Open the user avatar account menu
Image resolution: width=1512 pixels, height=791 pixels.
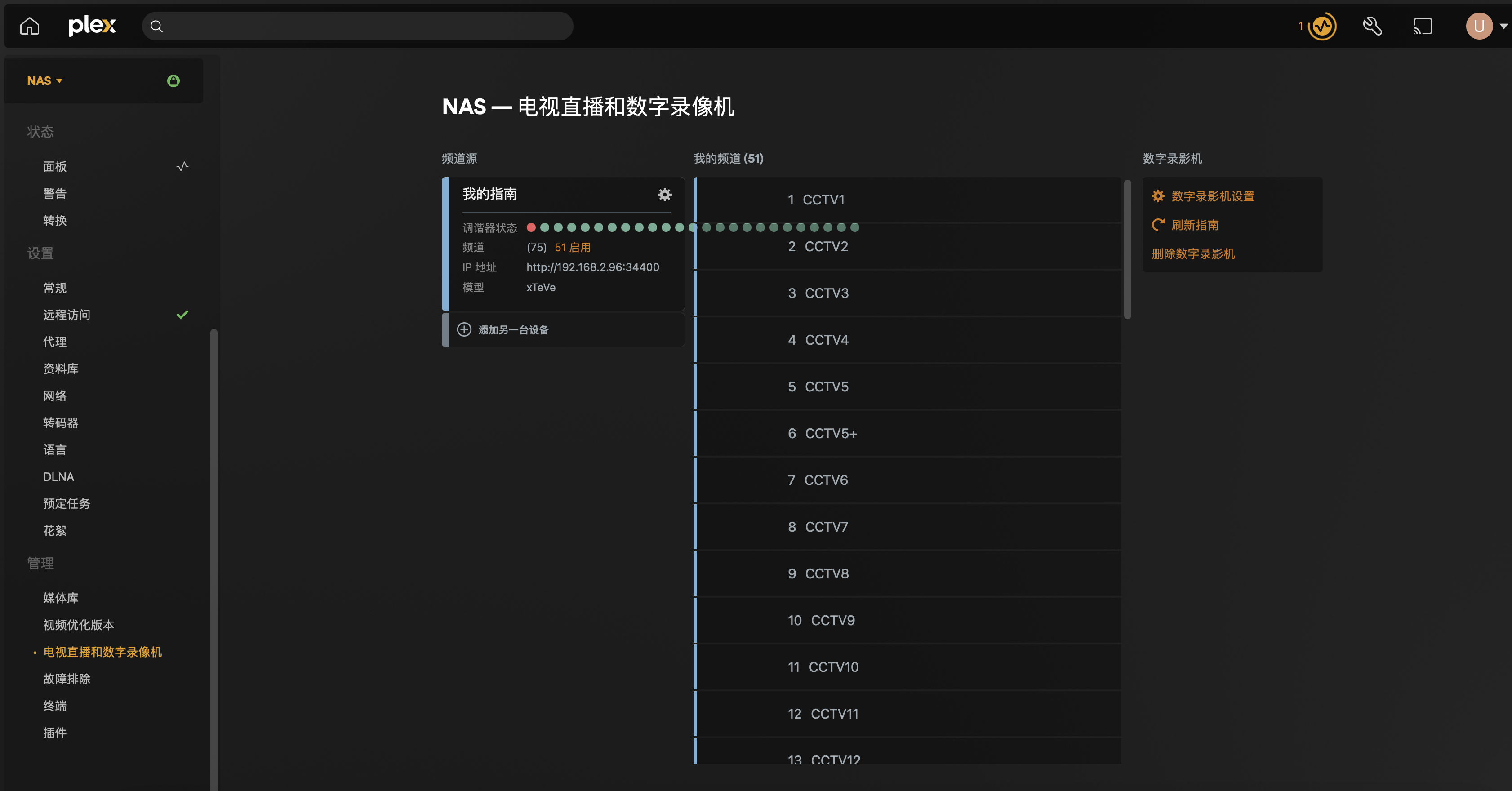pos(1480,26)
